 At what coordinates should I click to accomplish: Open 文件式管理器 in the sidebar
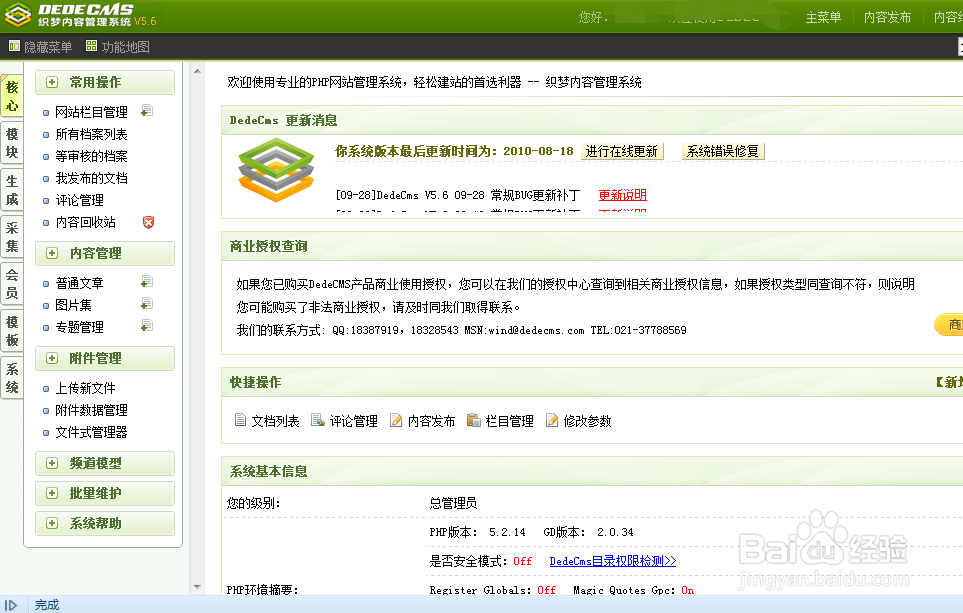[92, 432]
